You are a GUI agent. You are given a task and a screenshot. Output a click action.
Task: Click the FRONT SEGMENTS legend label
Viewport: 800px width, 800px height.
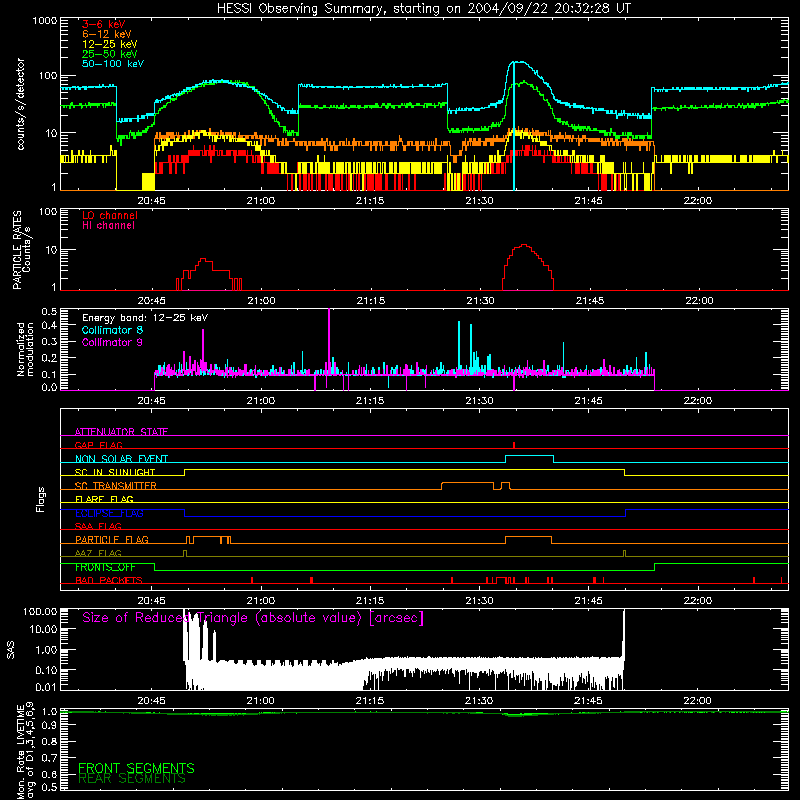click(x=136, y=768)
